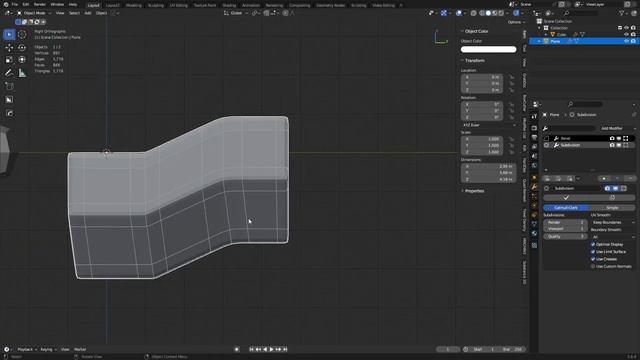640x360 pixels.
Task: Expand the Cube item in outliner
Action: (x=546, y=35)
